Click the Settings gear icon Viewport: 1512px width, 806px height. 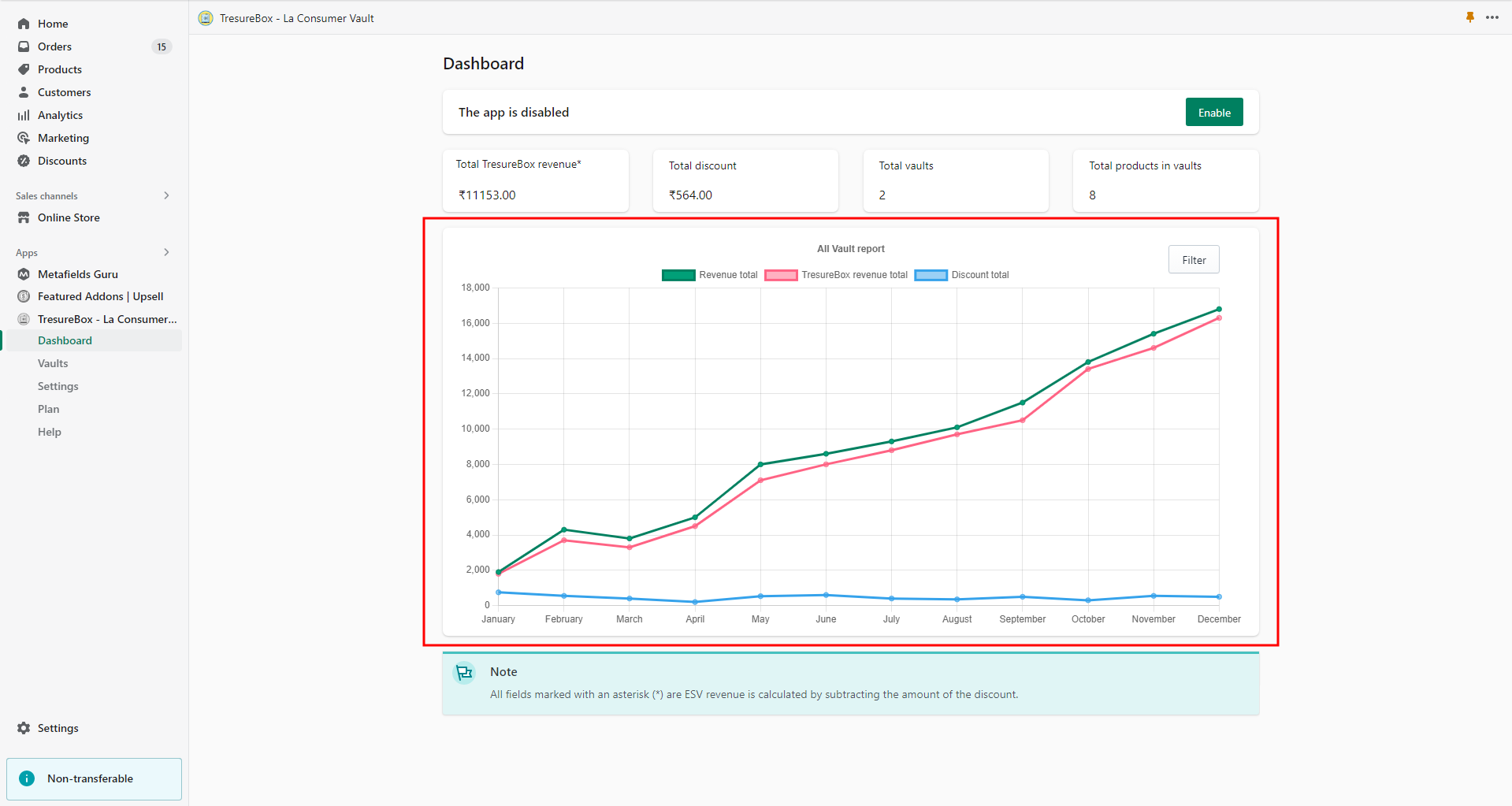[x=24, y=728]
